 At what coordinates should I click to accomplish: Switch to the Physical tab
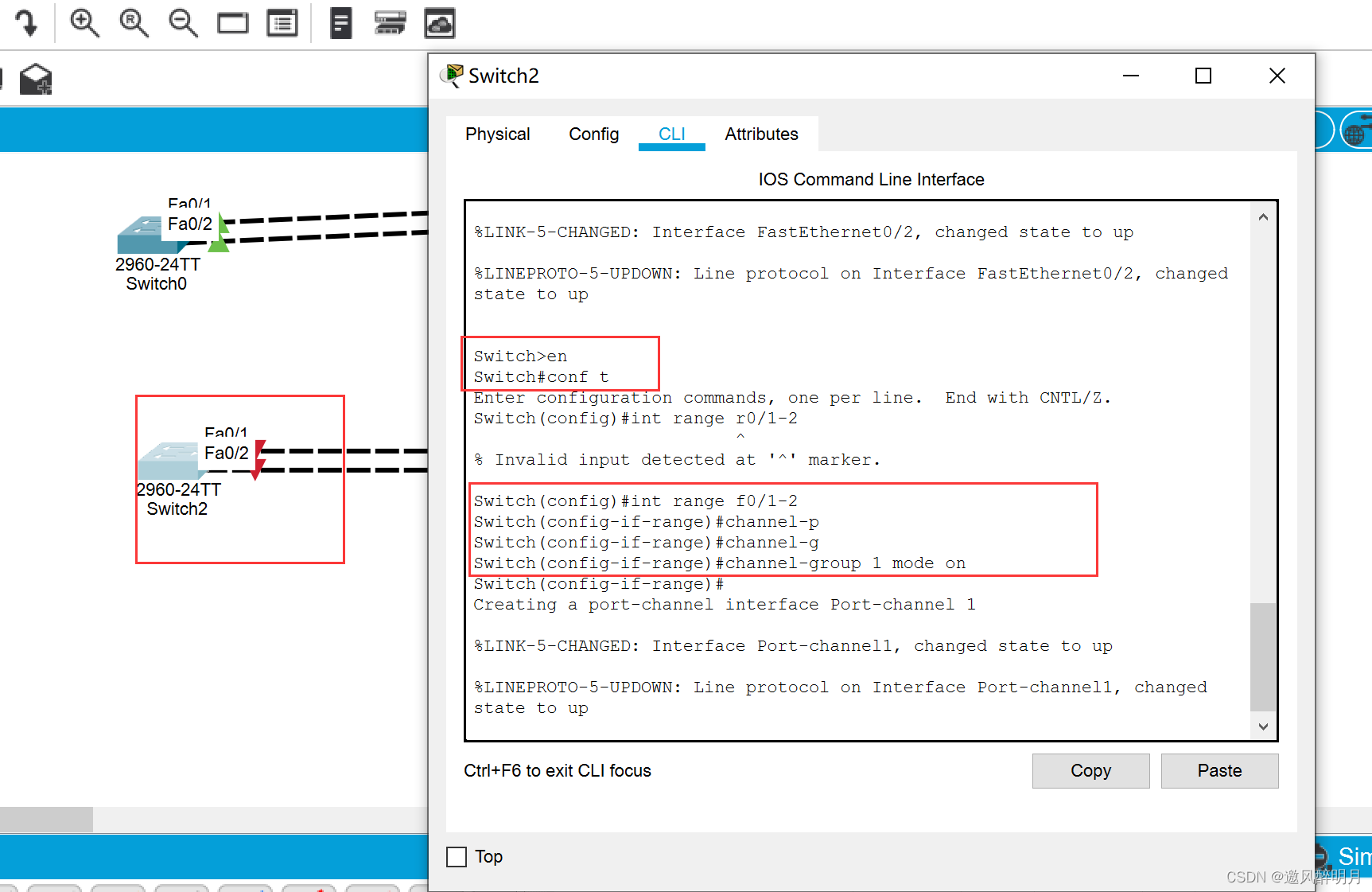tap(498, 134)
